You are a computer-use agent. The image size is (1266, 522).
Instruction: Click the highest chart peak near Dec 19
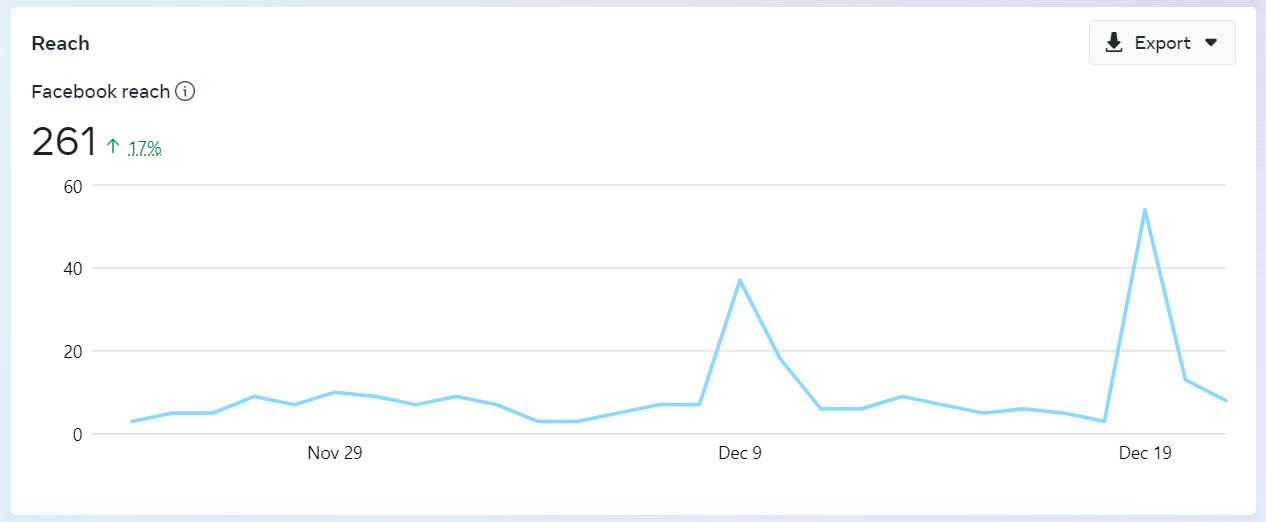pyautogui.click(x=1144, y=210)
